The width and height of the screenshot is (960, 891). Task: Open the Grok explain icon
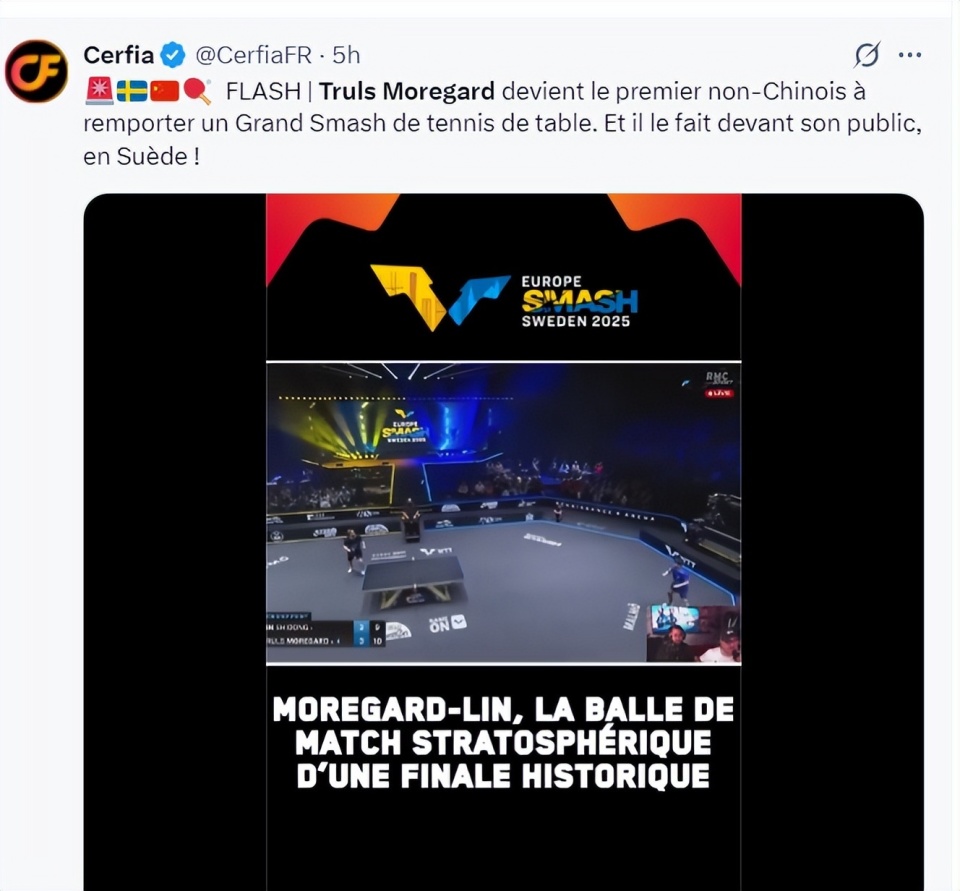867,55
